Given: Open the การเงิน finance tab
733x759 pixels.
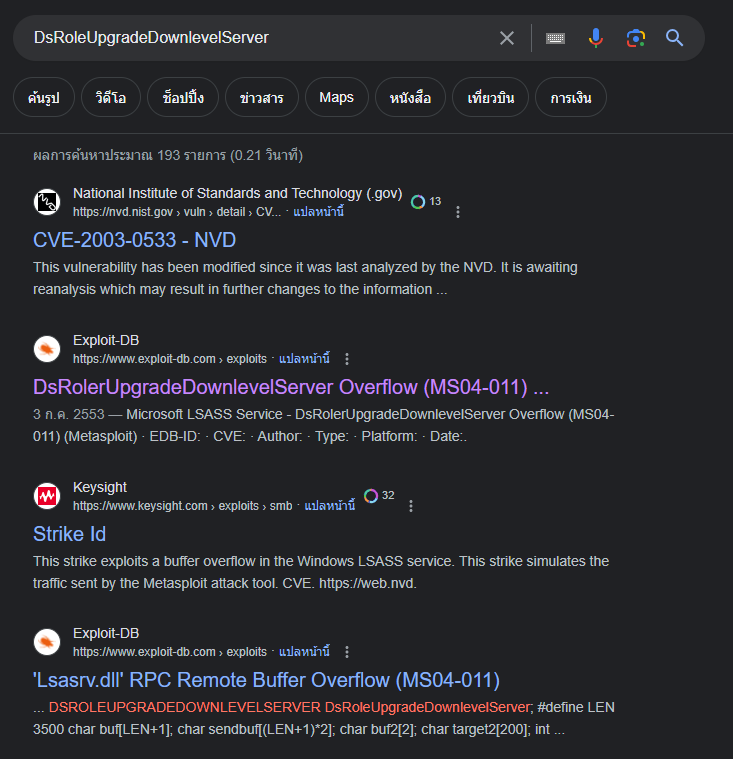Looking at the screenshot, I should coord(571,97).
